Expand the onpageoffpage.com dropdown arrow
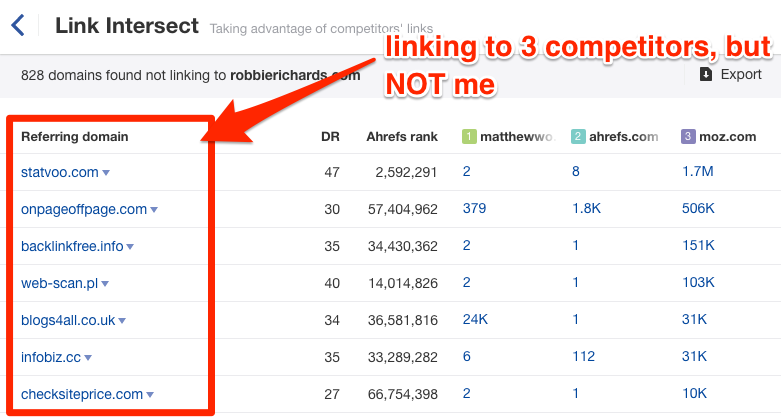The height and width of the screenshot is (419, 783). 154,210
